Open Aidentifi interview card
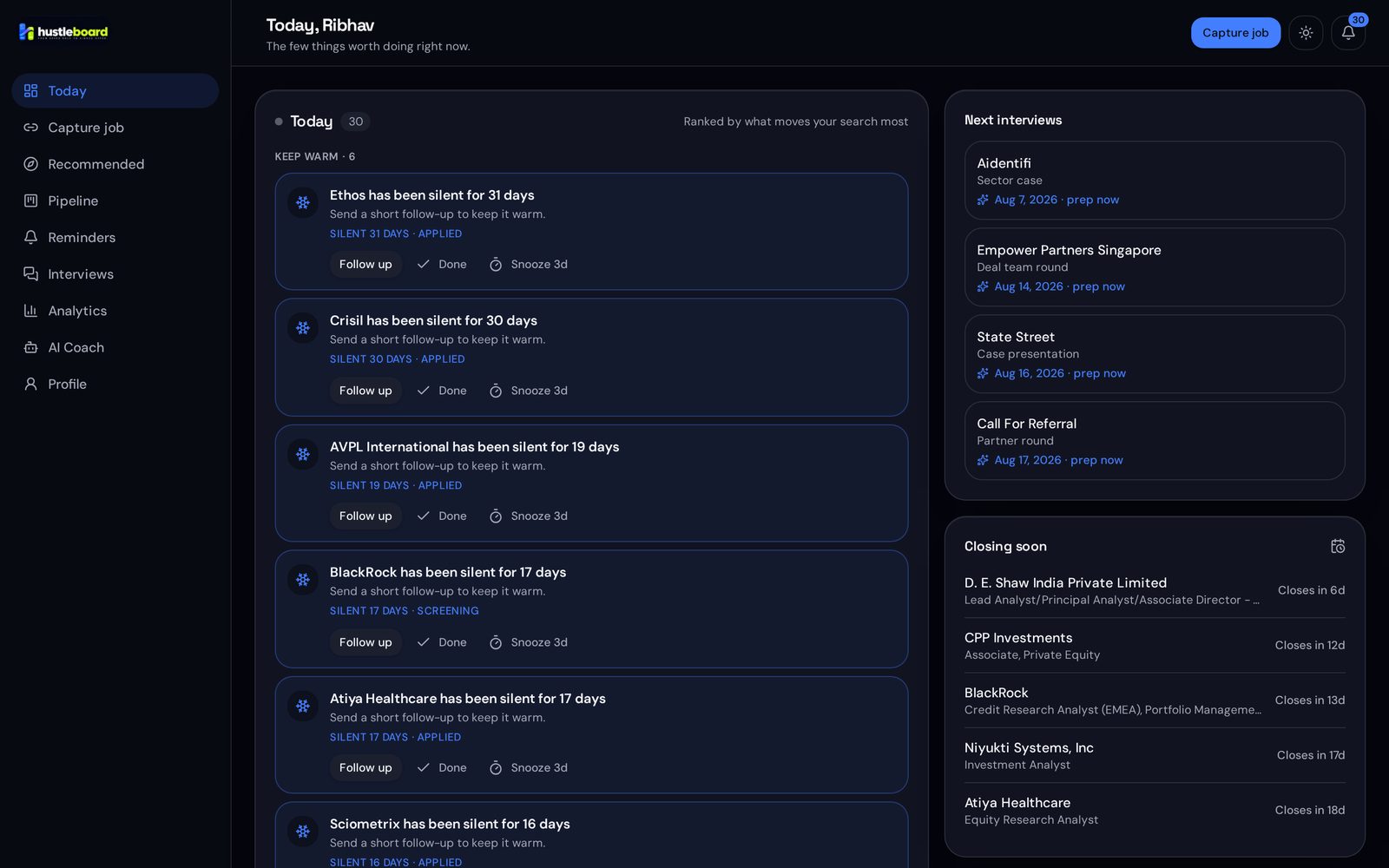The height and width of the screenshot is (868, 1389). [x=1155, y=181]
